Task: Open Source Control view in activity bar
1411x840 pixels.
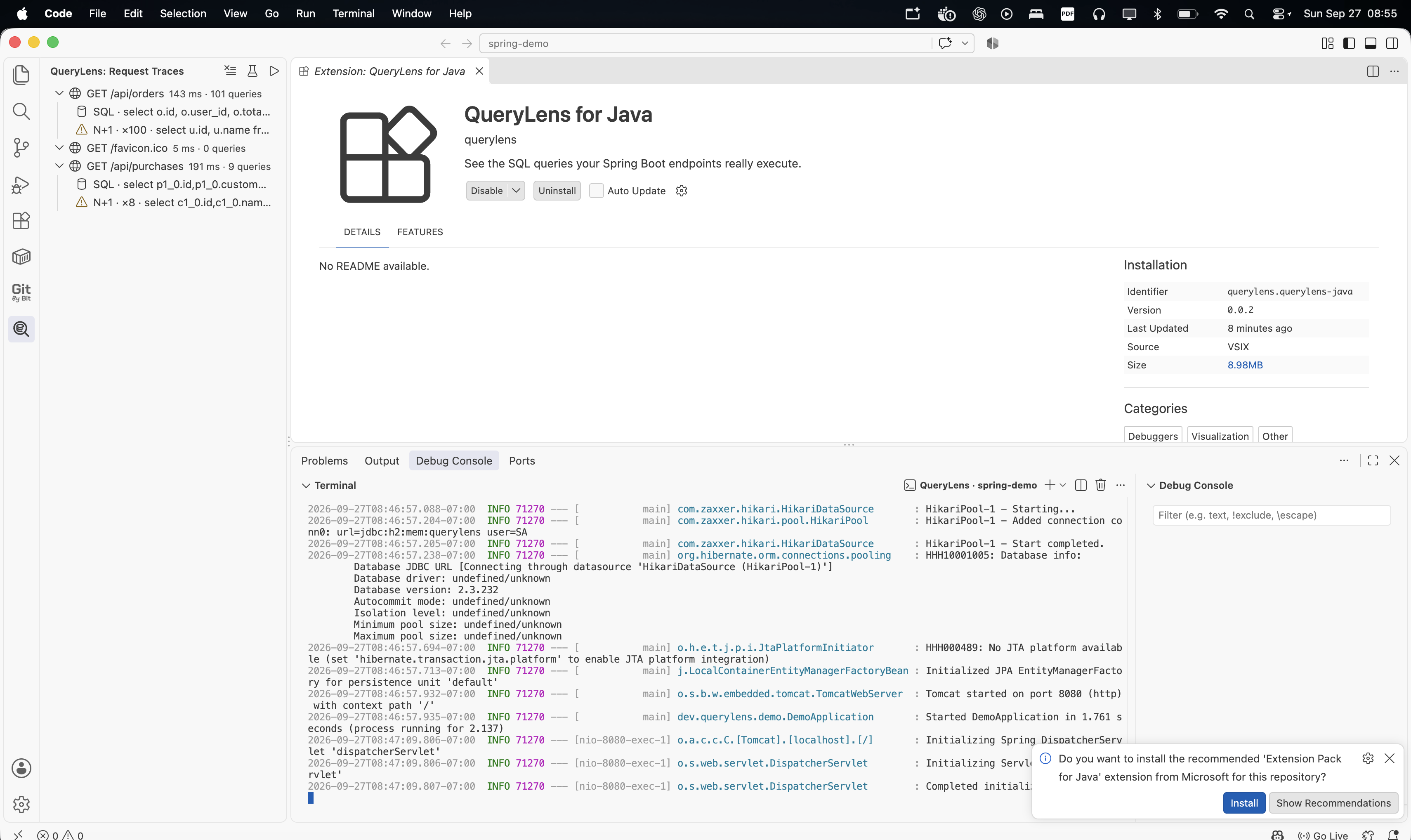Action: point(21,148)
